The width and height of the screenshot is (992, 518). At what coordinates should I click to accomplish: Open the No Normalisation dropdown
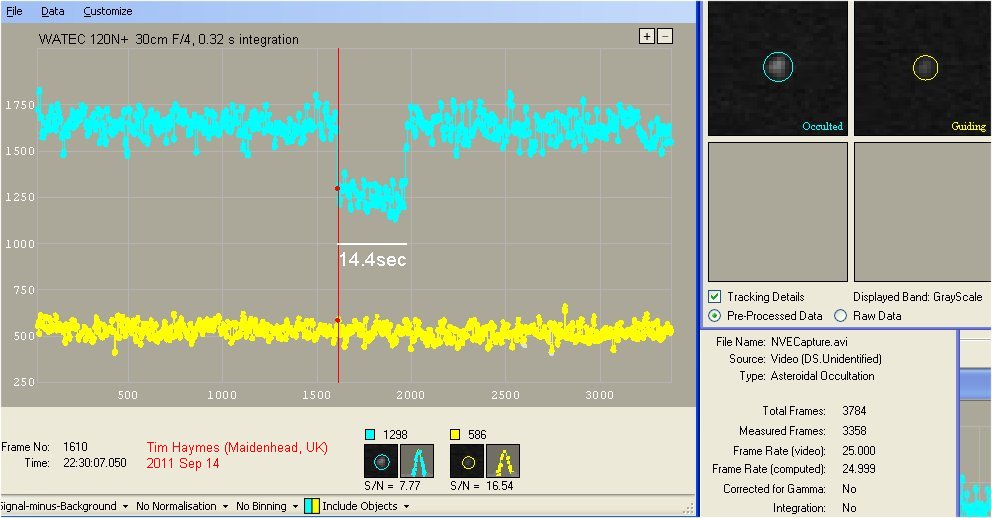pos(179,506)
